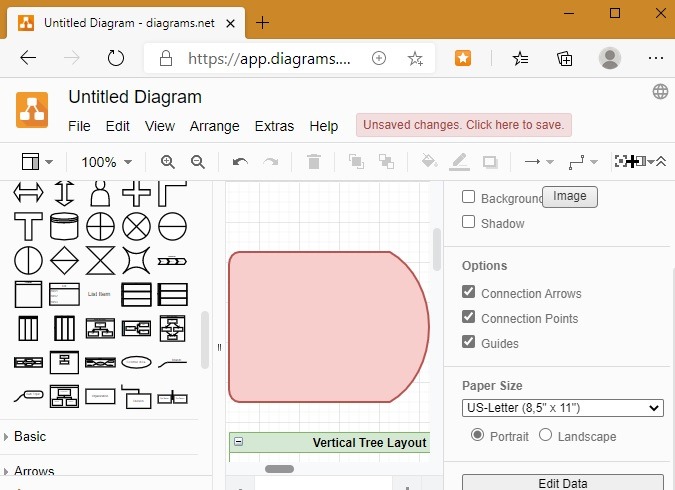675x490 pixels.
Task: Select the cross plus shape
Action: (136, 193)
